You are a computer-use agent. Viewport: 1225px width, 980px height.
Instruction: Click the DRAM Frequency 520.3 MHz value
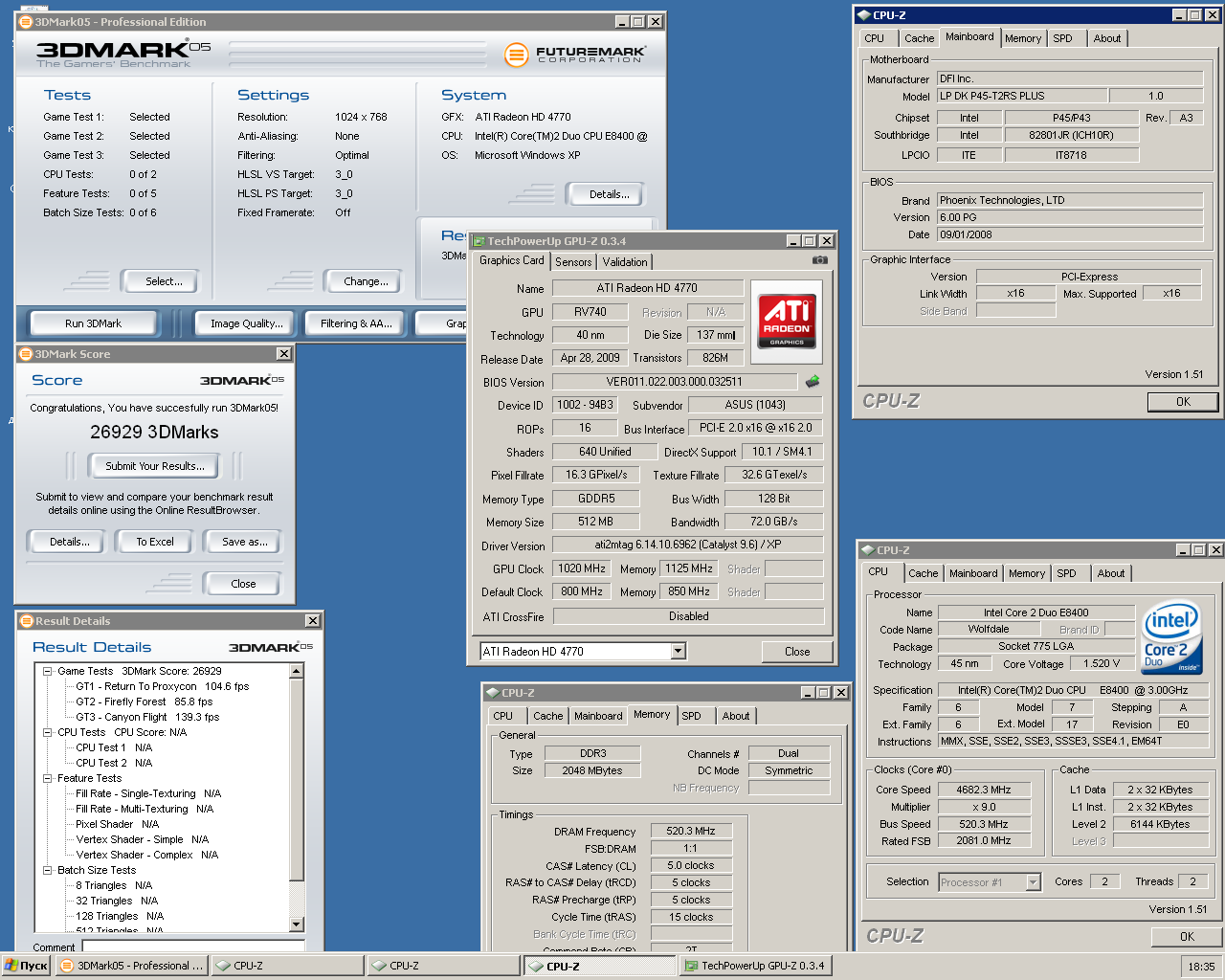[x=691, y=831]
